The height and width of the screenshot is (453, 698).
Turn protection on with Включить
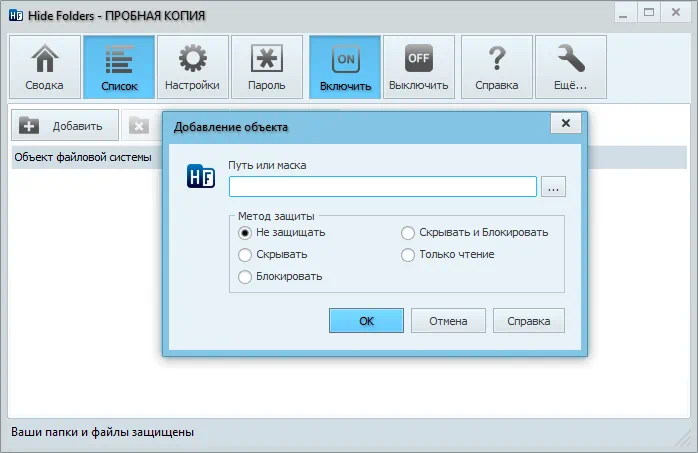tap(345, 67)
